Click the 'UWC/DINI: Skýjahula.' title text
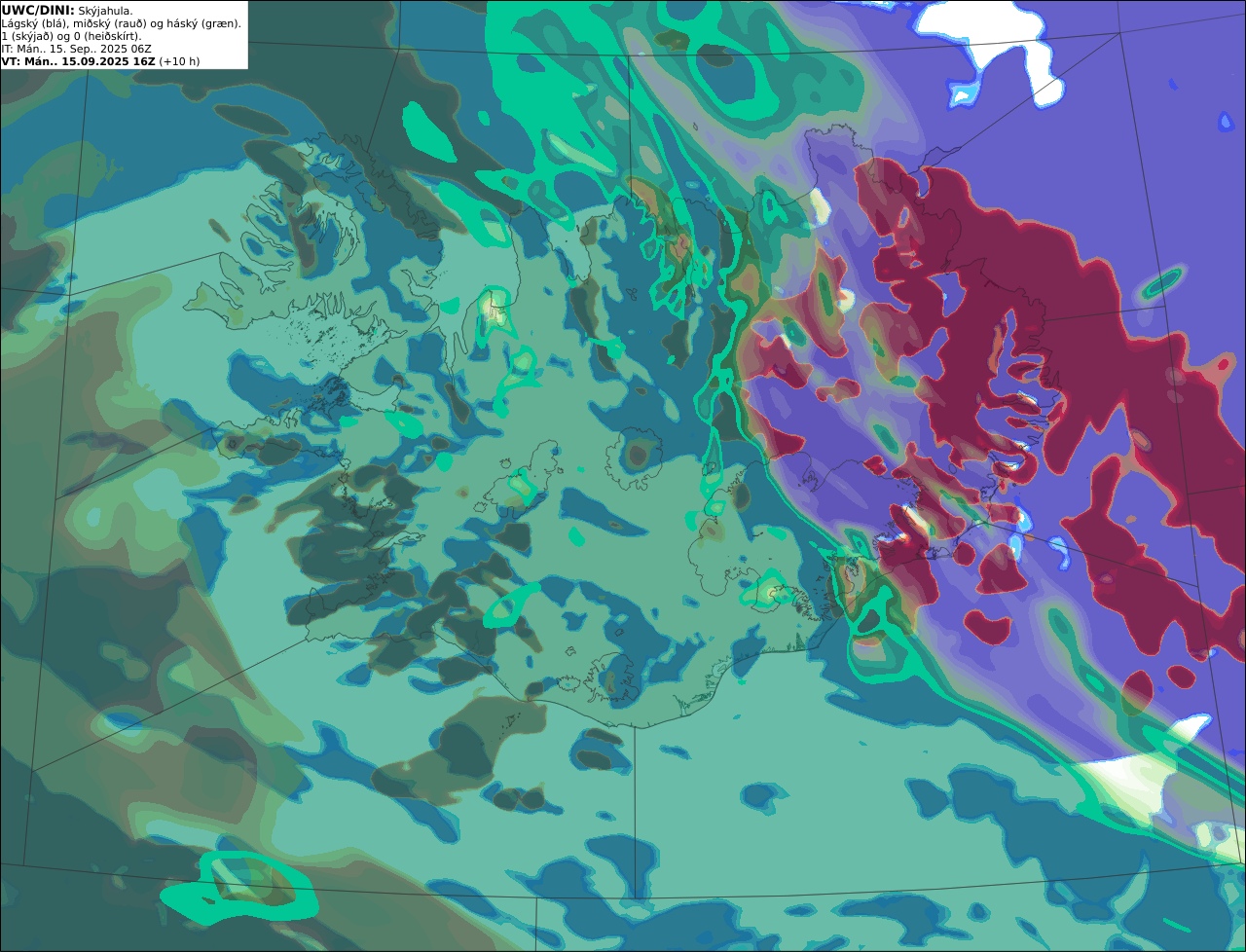 [x=67, y=10]
